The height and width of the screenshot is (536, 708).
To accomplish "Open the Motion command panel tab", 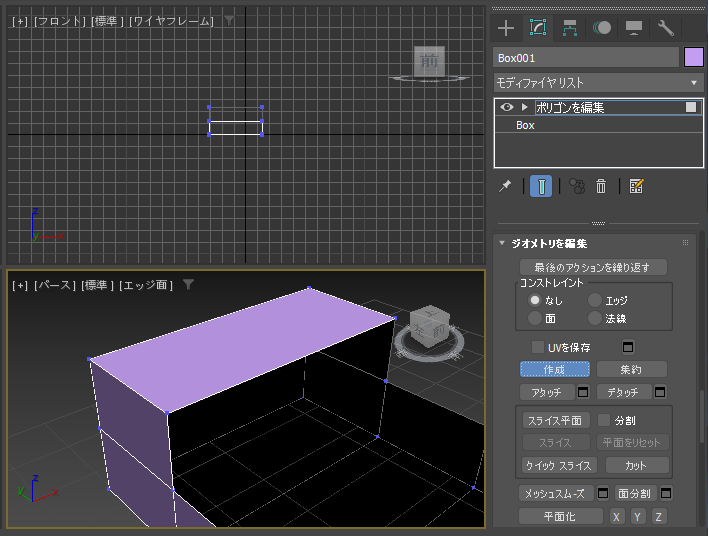I will coord(602,28).
